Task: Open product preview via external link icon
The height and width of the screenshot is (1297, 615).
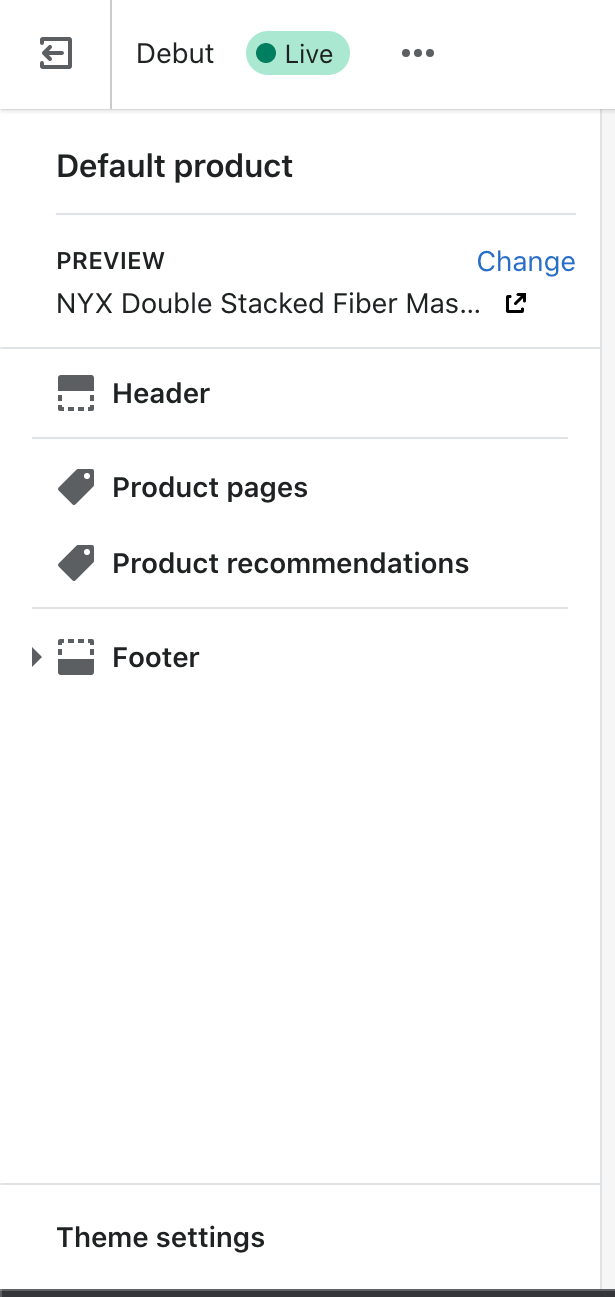Action: pos(515,303)
